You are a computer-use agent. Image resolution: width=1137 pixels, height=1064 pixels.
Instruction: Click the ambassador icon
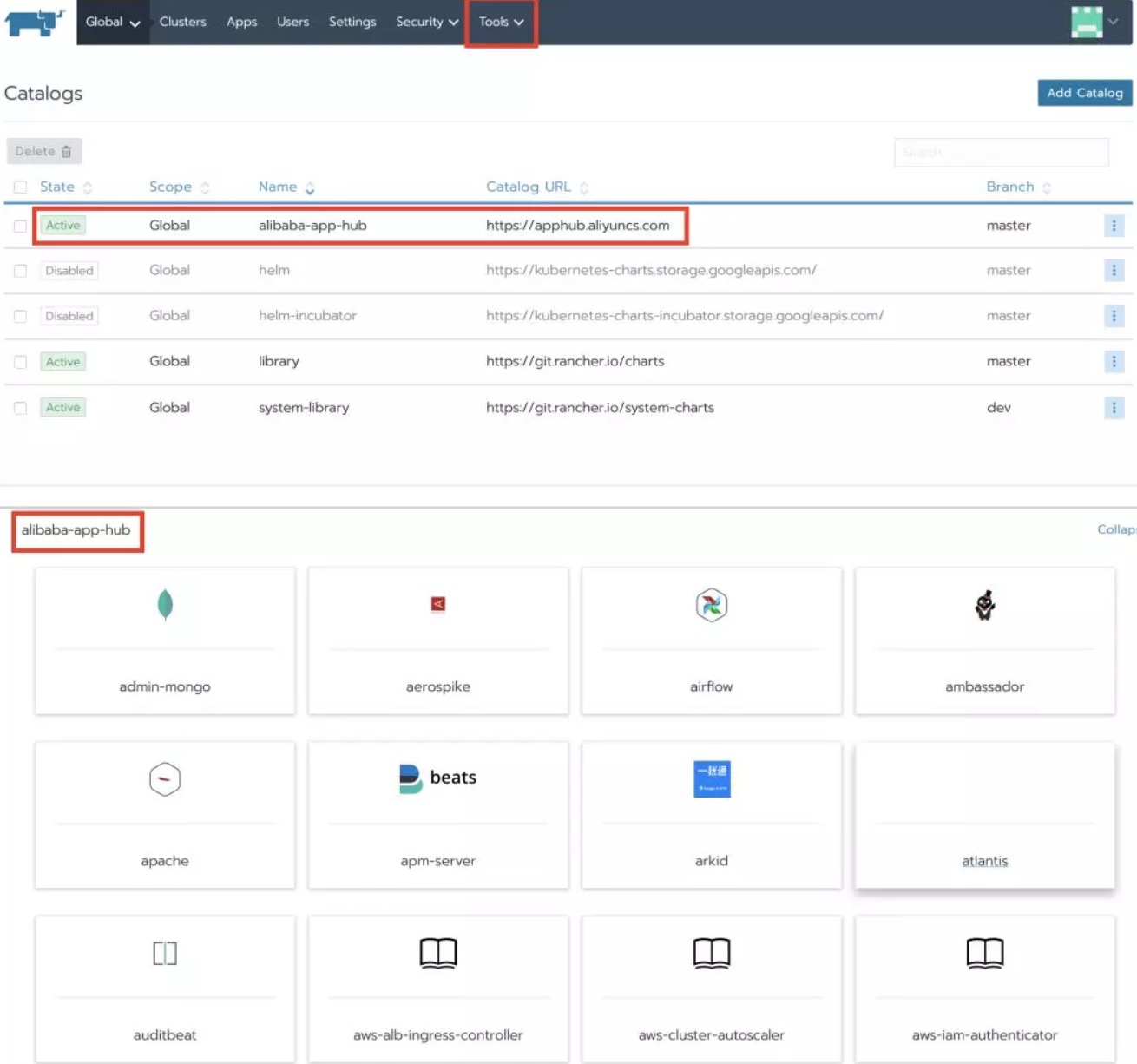[985, 605]
